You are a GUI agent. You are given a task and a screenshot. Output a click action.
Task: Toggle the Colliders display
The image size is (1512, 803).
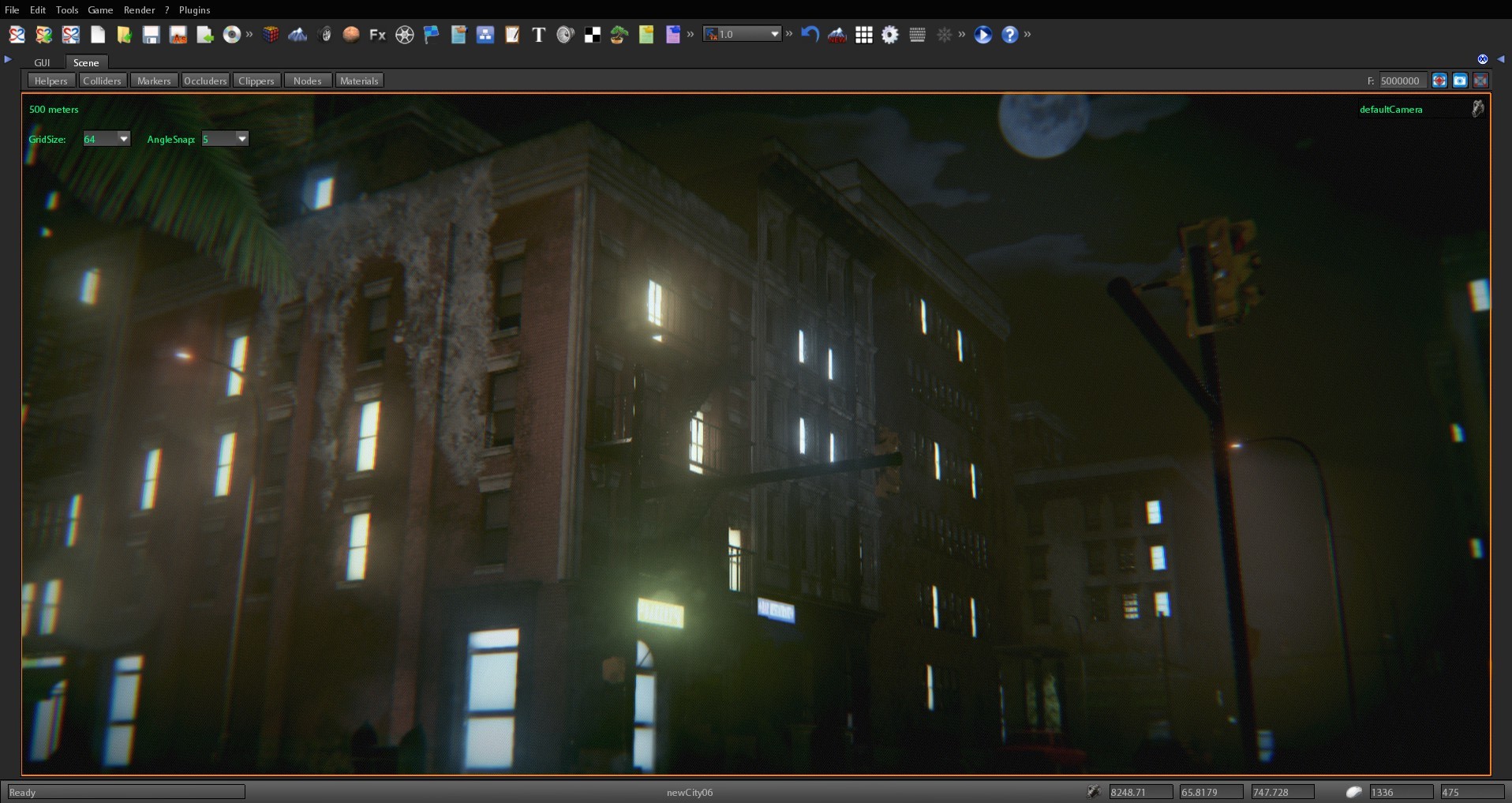103,80
